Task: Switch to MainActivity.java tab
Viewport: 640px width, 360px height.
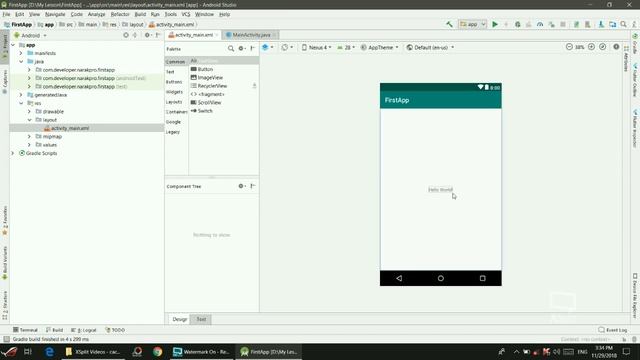Action: click(251, 35)
